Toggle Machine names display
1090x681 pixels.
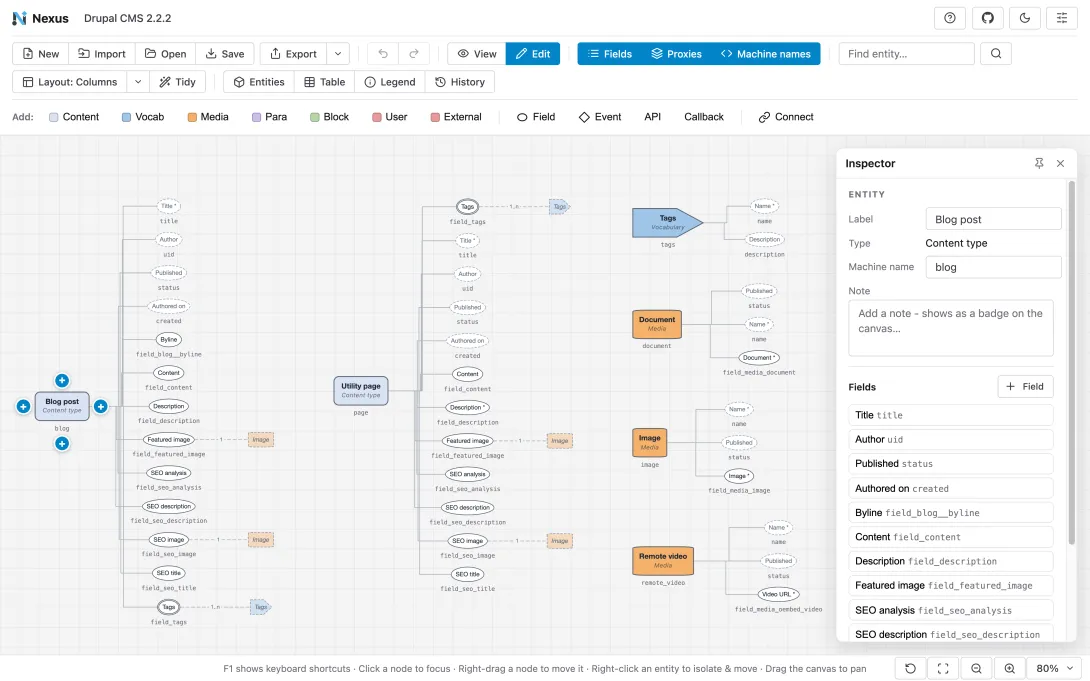[x=765, y=54]
